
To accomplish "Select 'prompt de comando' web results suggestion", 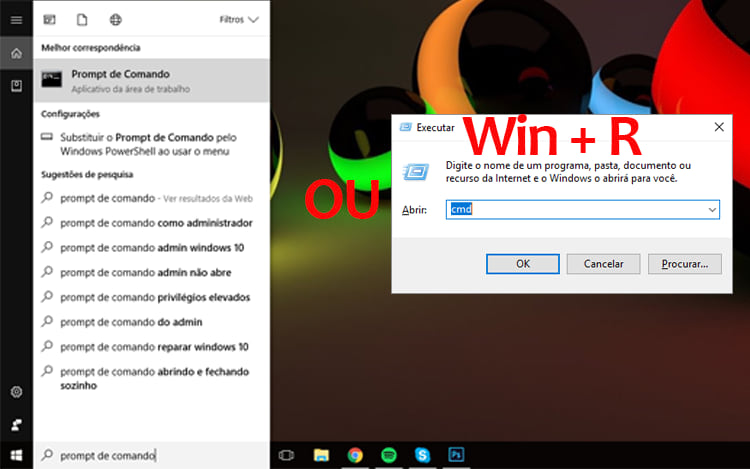I will [152, 198].
